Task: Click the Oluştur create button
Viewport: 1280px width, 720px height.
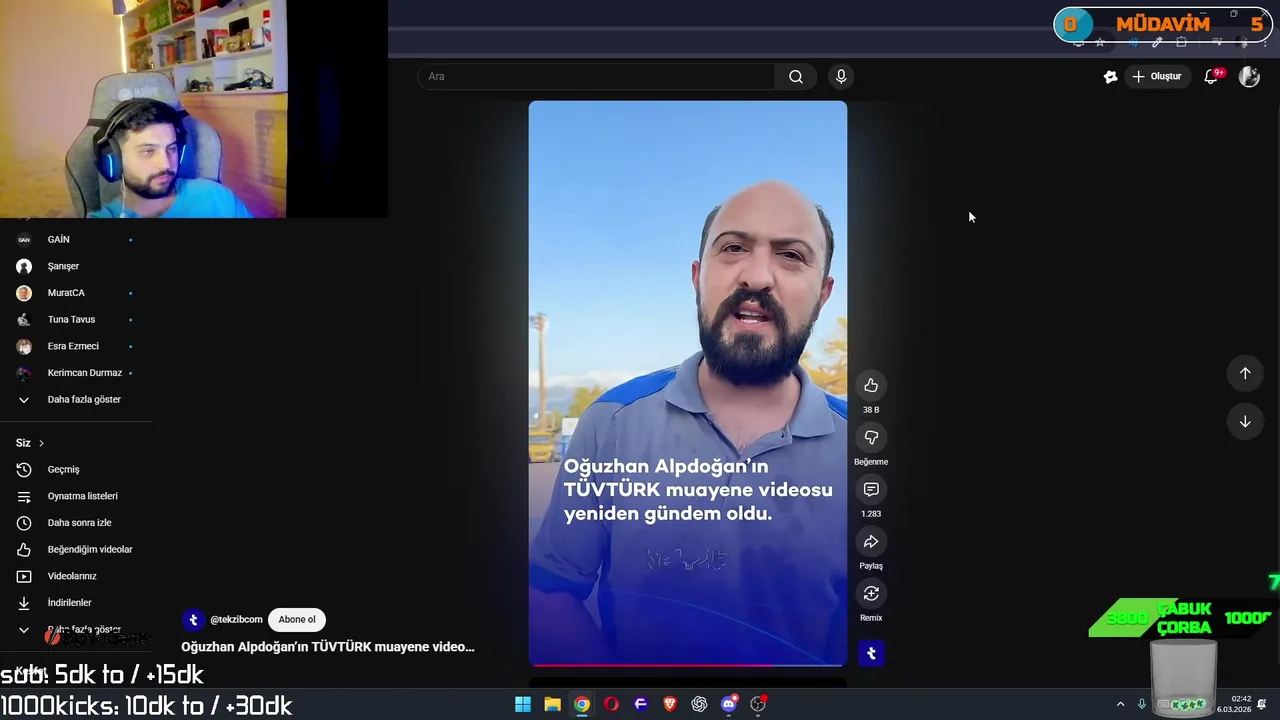Action: tap(1157, 76)
